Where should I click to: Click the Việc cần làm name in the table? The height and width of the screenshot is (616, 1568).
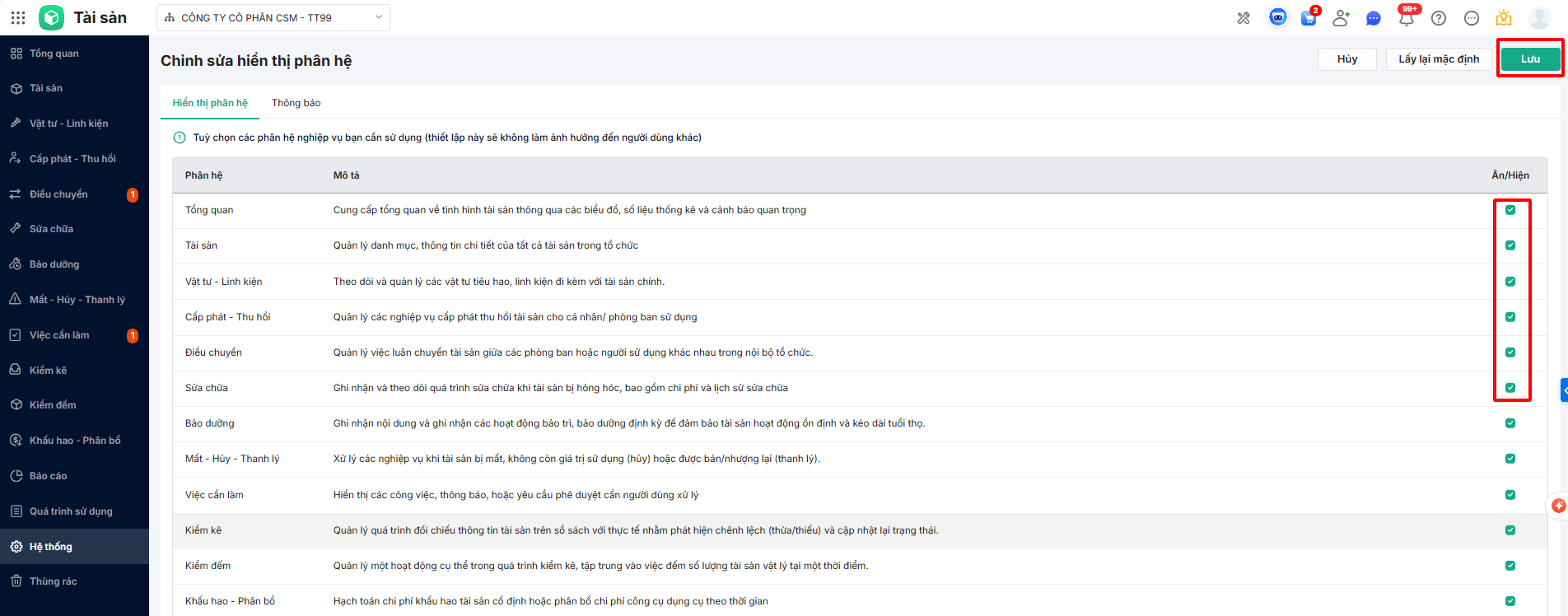tap(214, 495)
